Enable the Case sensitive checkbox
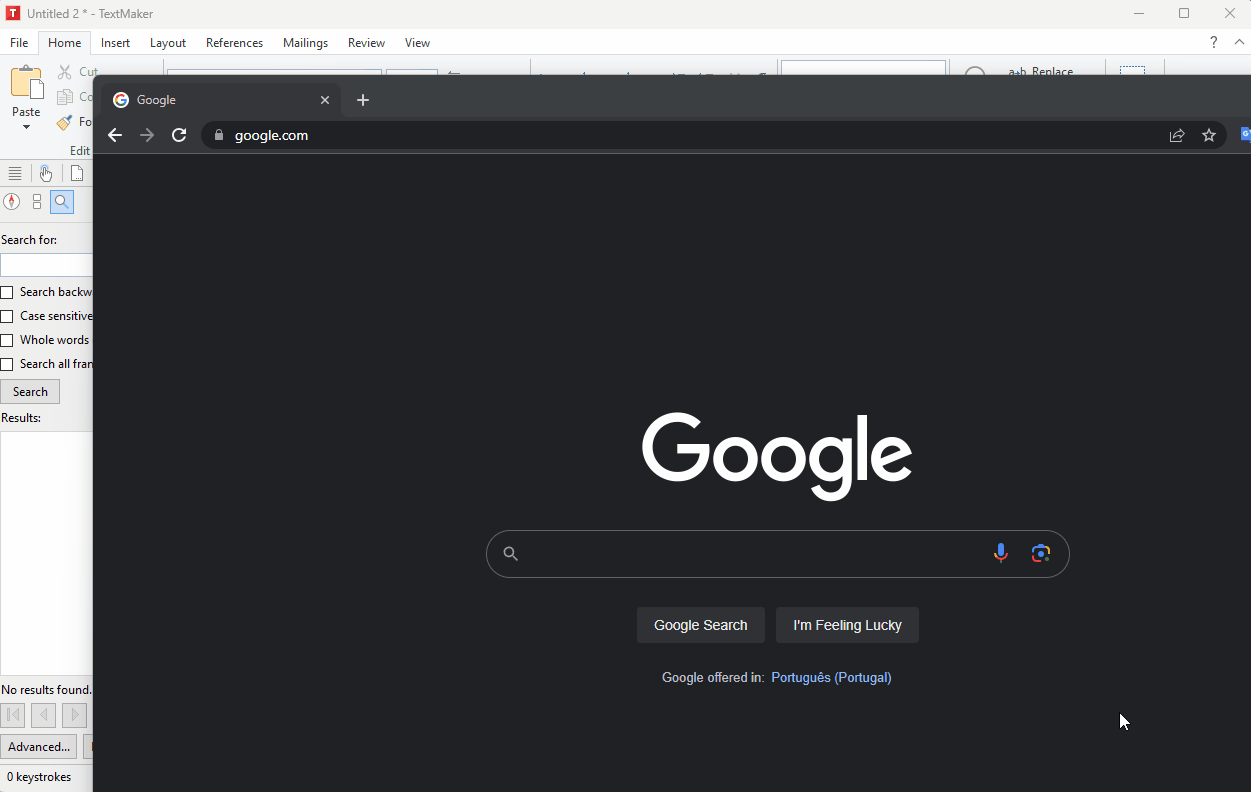 tap(7, 316)
